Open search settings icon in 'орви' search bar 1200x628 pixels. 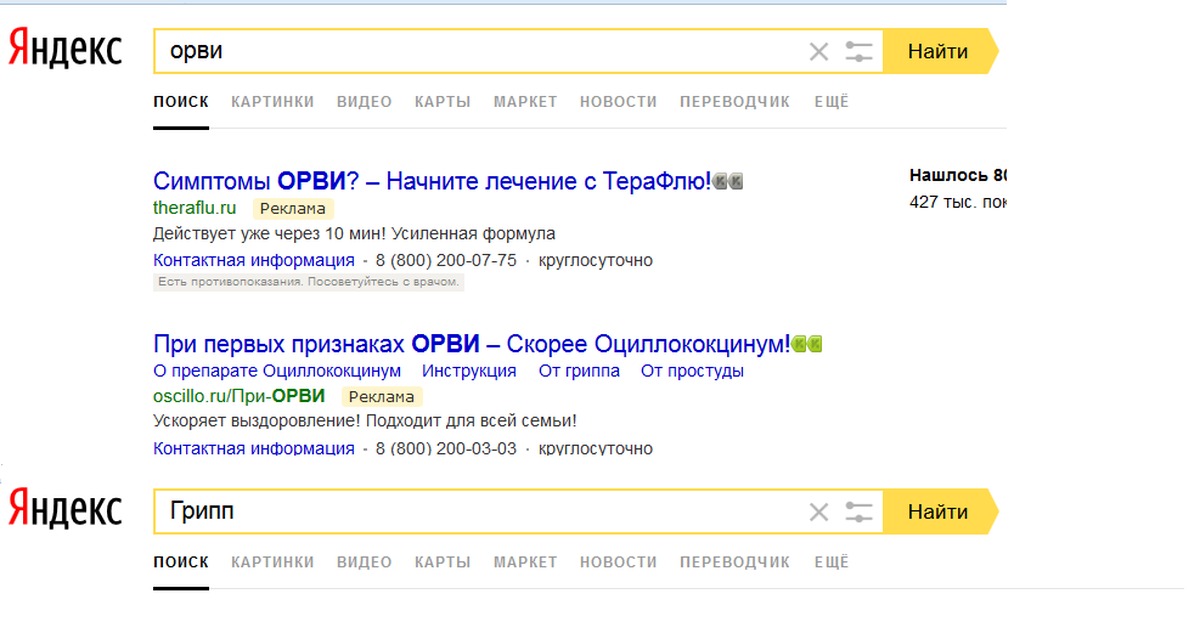click(x=859, y=52)
